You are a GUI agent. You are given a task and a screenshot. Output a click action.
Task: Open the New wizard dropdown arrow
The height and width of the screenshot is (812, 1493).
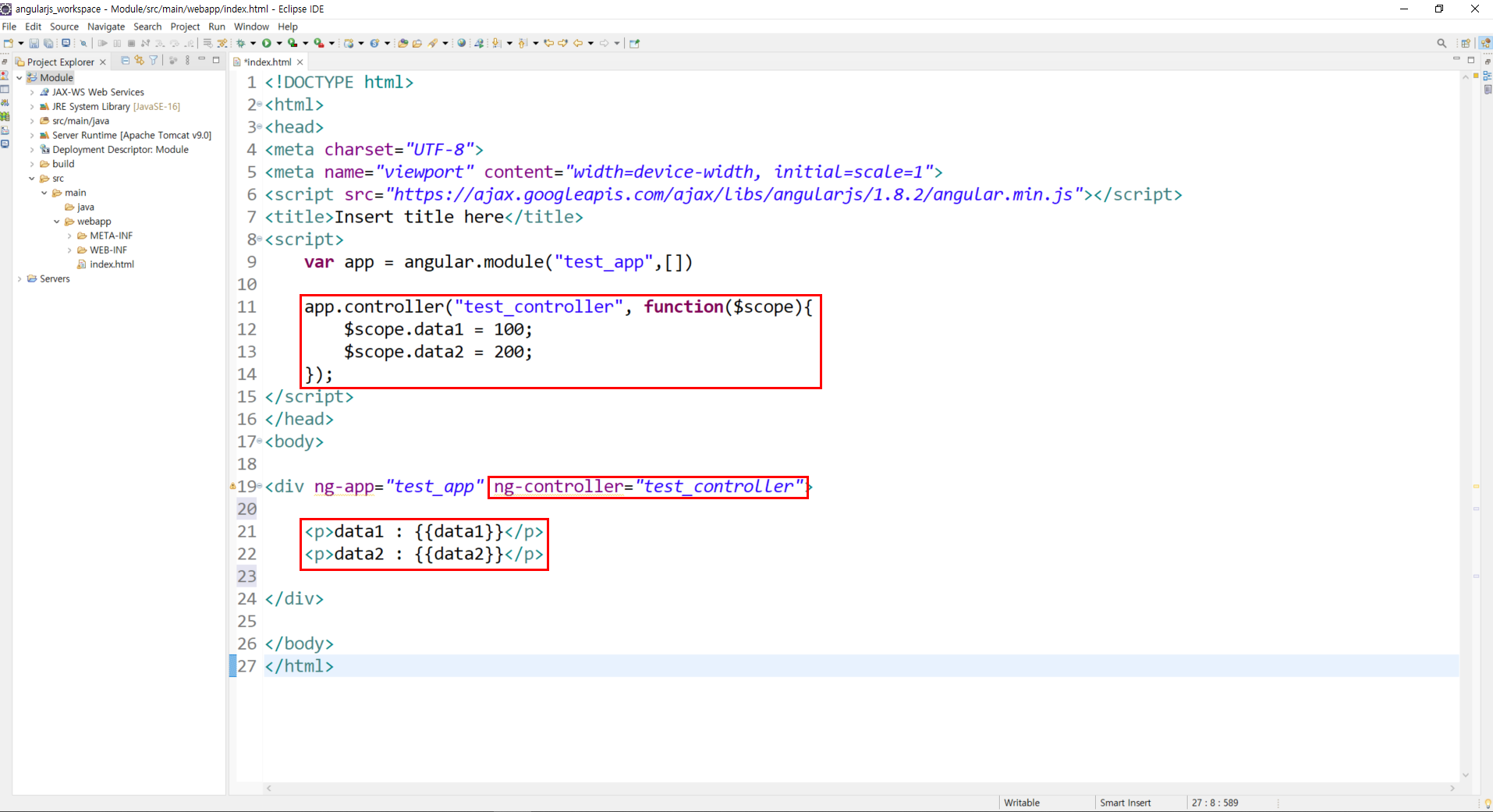click(20, 44)
